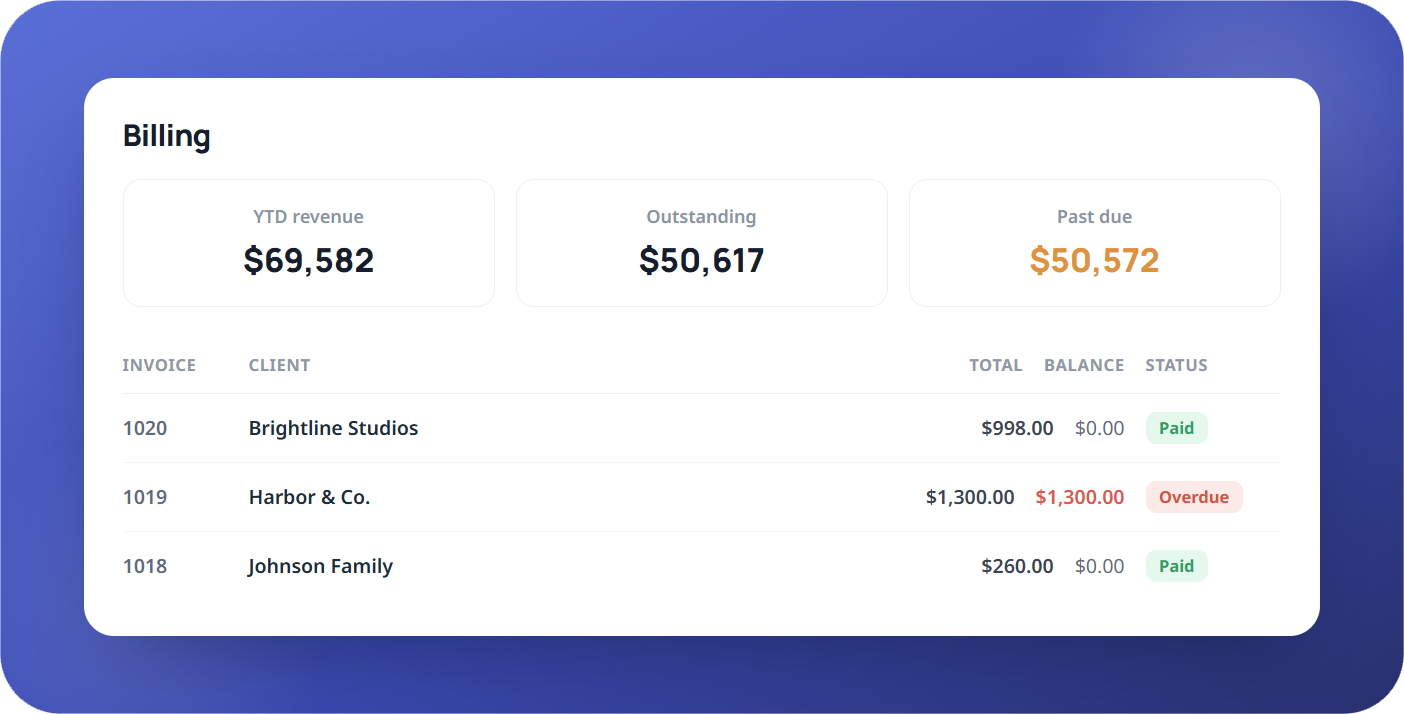Image resolution: width=1404 pixels, height=714 pixels.
Task: Select client Brightline Studios
Action: click(x=333, y=428)
